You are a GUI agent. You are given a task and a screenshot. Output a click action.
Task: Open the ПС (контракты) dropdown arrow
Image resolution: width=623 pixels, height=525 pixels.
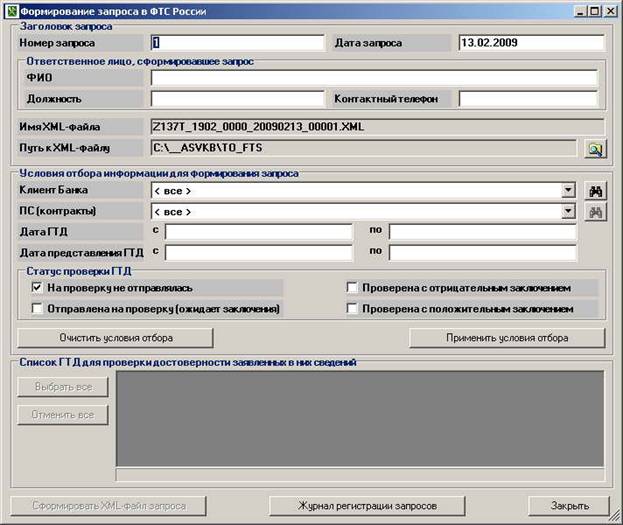[568, 211]
